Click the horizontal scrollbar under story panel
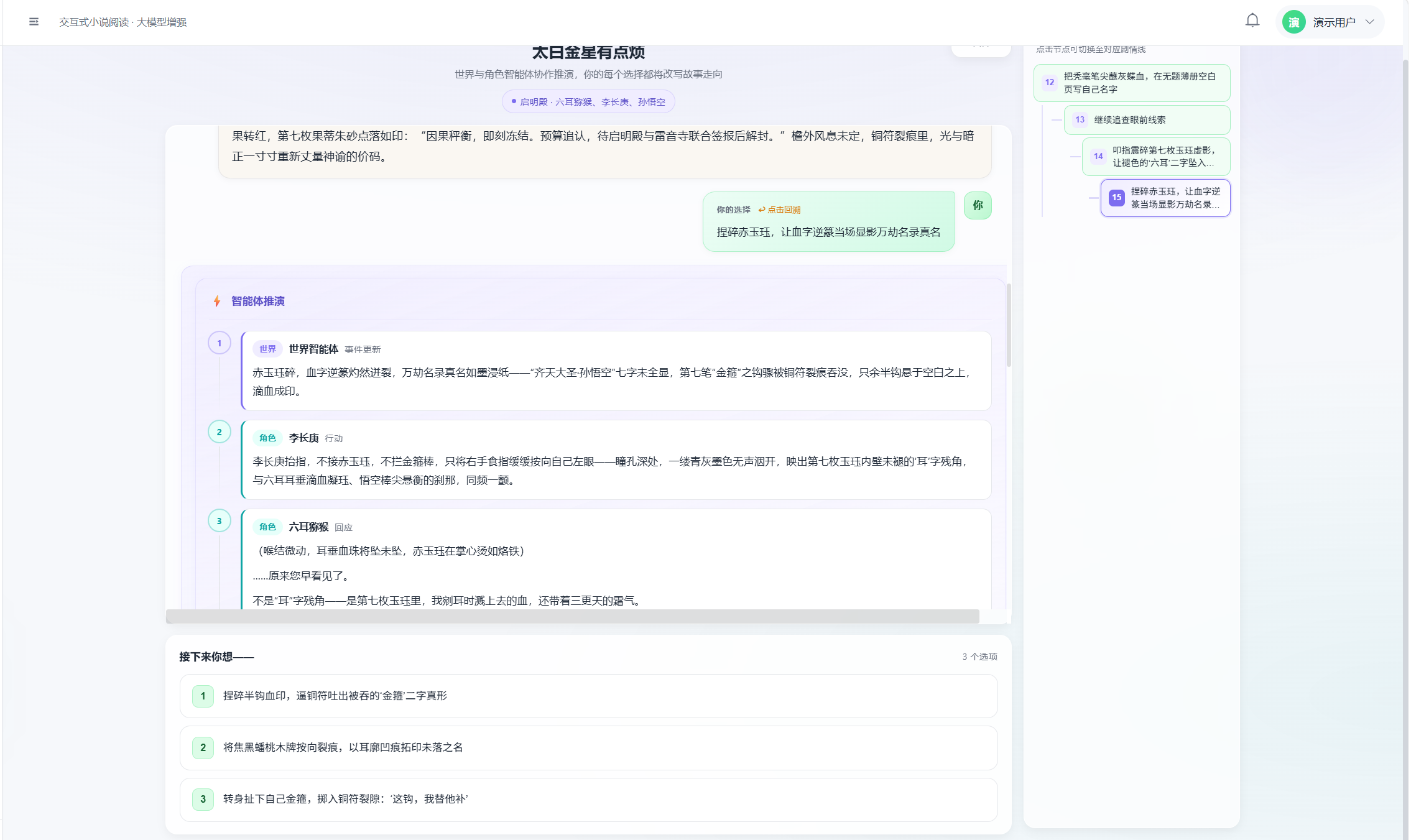The width and height of the screenshot is (1411, 840). [572, 616]
